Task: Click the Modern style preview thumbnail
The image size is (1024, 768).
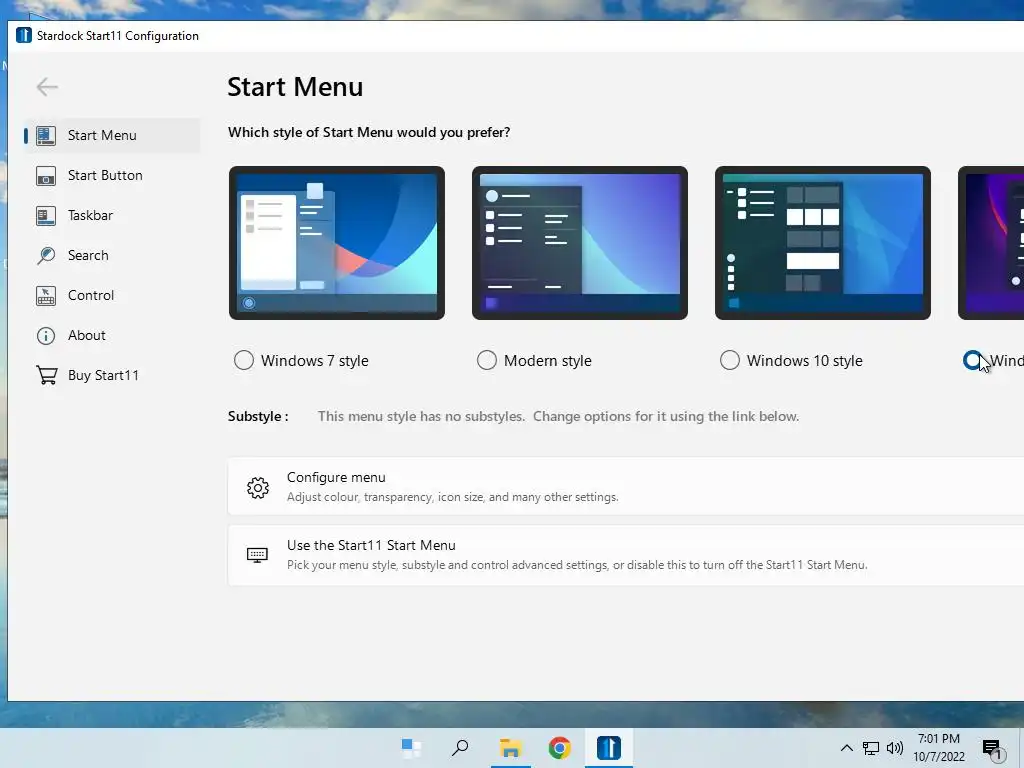Action: click(580, 243)
